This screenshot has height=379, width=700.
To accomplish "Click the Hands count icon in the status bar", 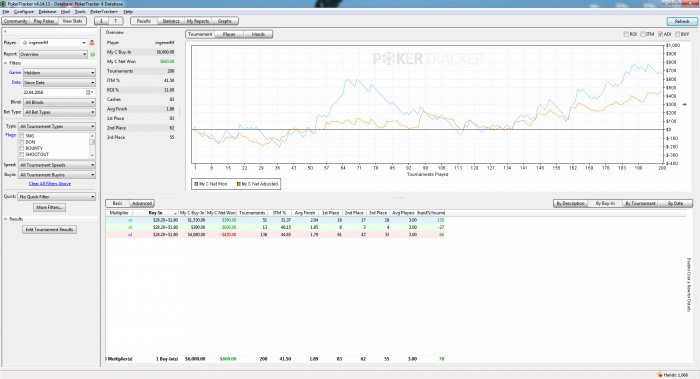I will [660, 375].
